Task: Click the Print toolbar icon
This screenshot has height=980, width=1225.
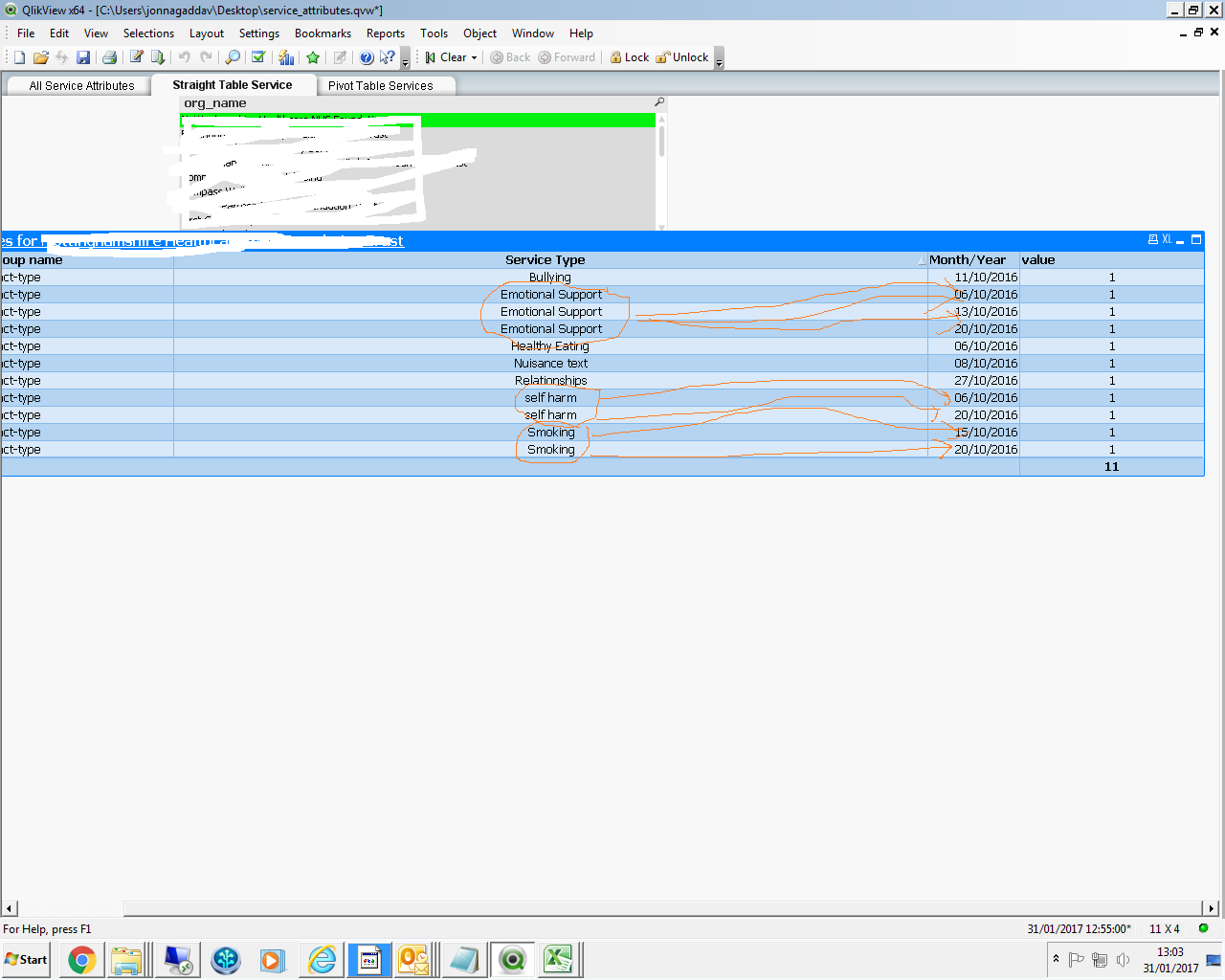Action: pyautogui.click(x=109, y=57)
